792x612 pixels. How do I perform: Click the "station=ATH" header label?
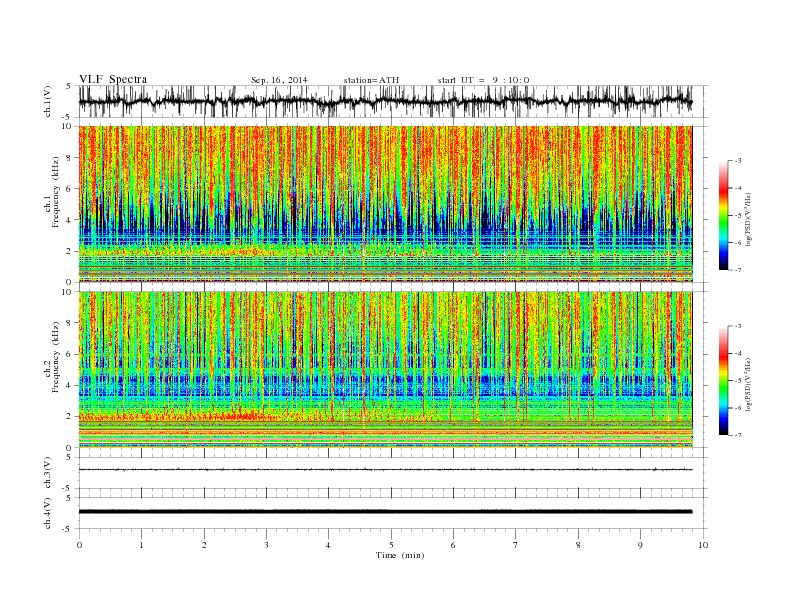(x=371, y=80)
